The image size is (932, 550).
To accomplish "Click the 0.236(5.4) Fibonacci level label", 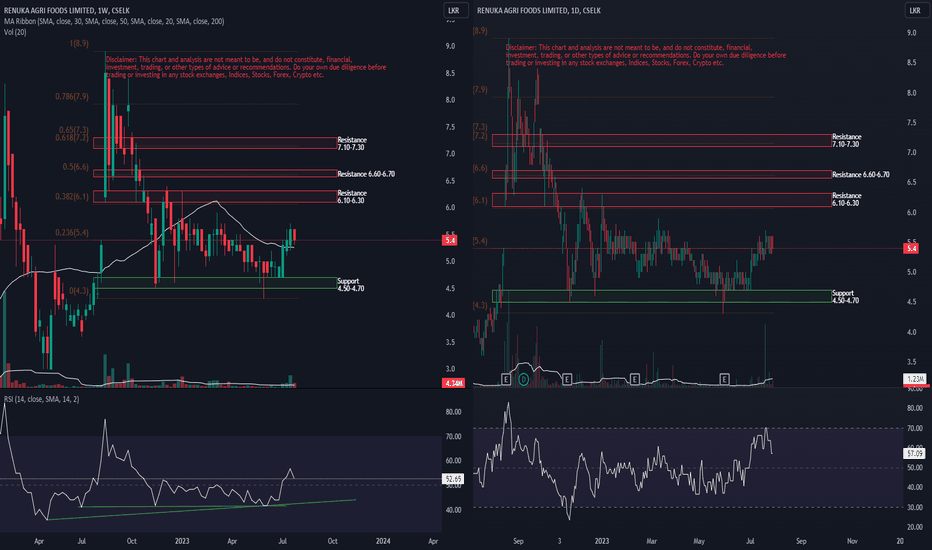I will 72,232.
